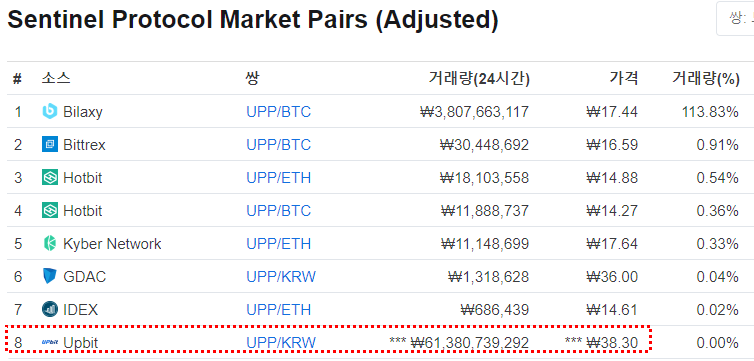Sort by the 쌍 column header
The image size is (754, 361).
(252, 78)
